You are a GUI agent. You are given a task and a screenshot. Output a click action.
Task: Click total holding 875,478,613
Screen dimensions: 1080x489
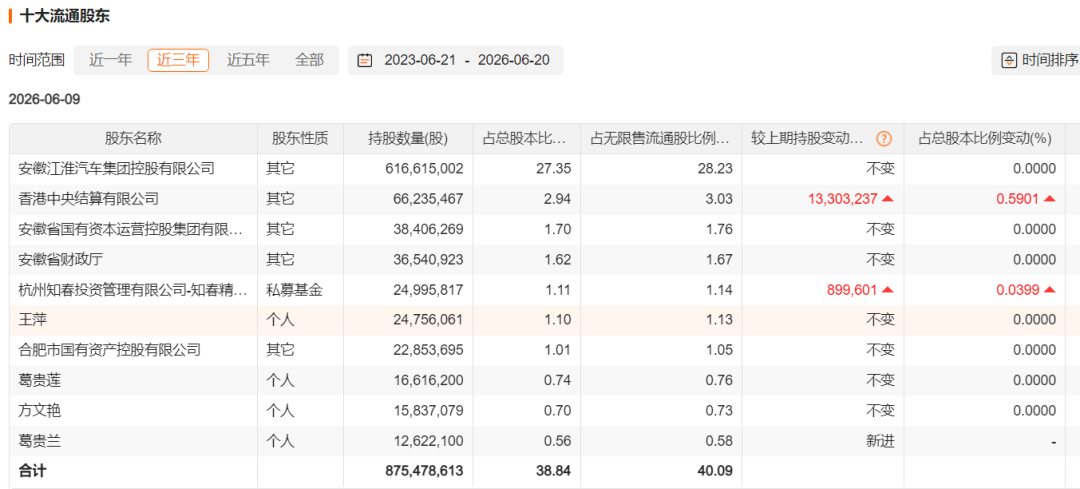pos(422,471)
